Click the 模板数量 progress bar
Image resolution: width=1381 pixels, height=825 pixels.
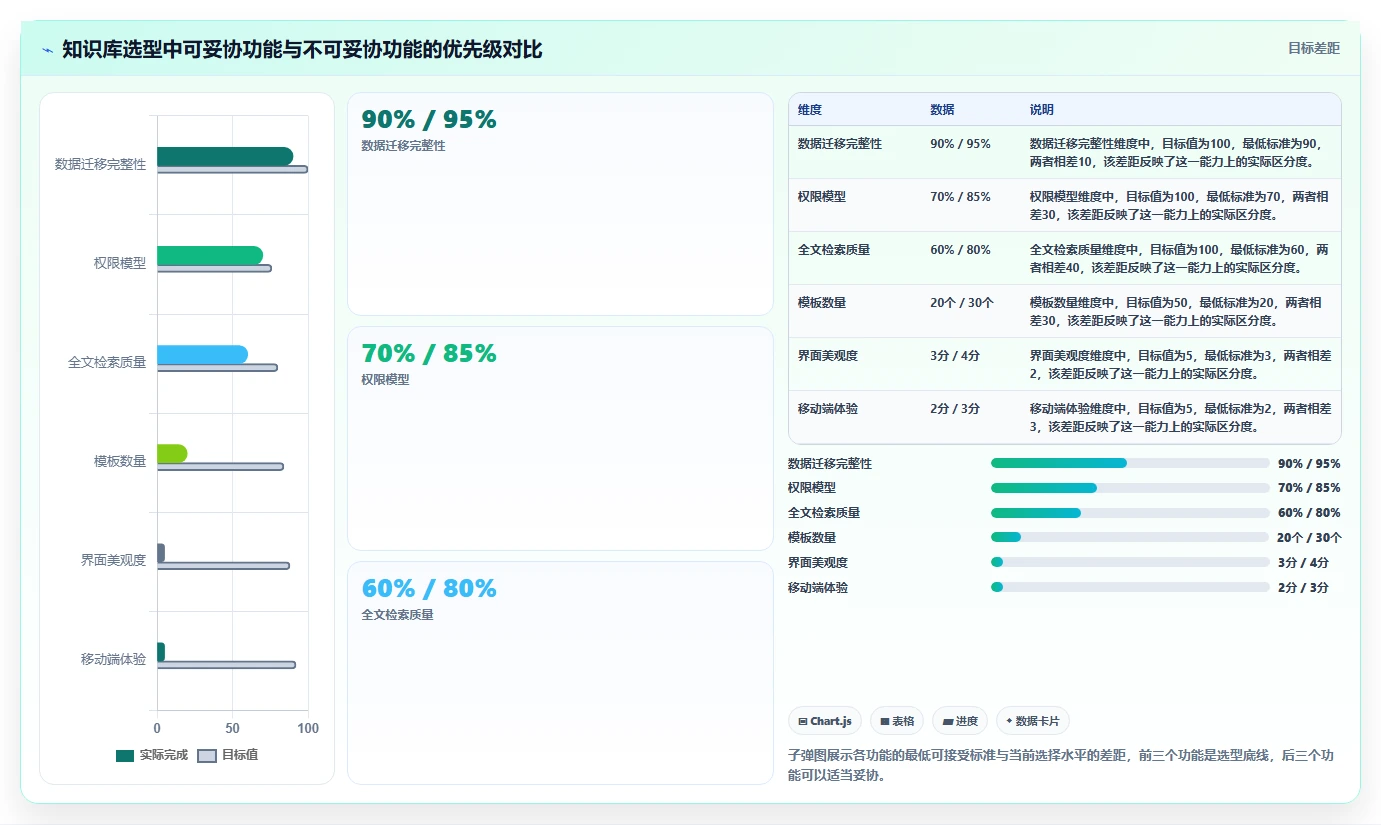[1130, 537]
